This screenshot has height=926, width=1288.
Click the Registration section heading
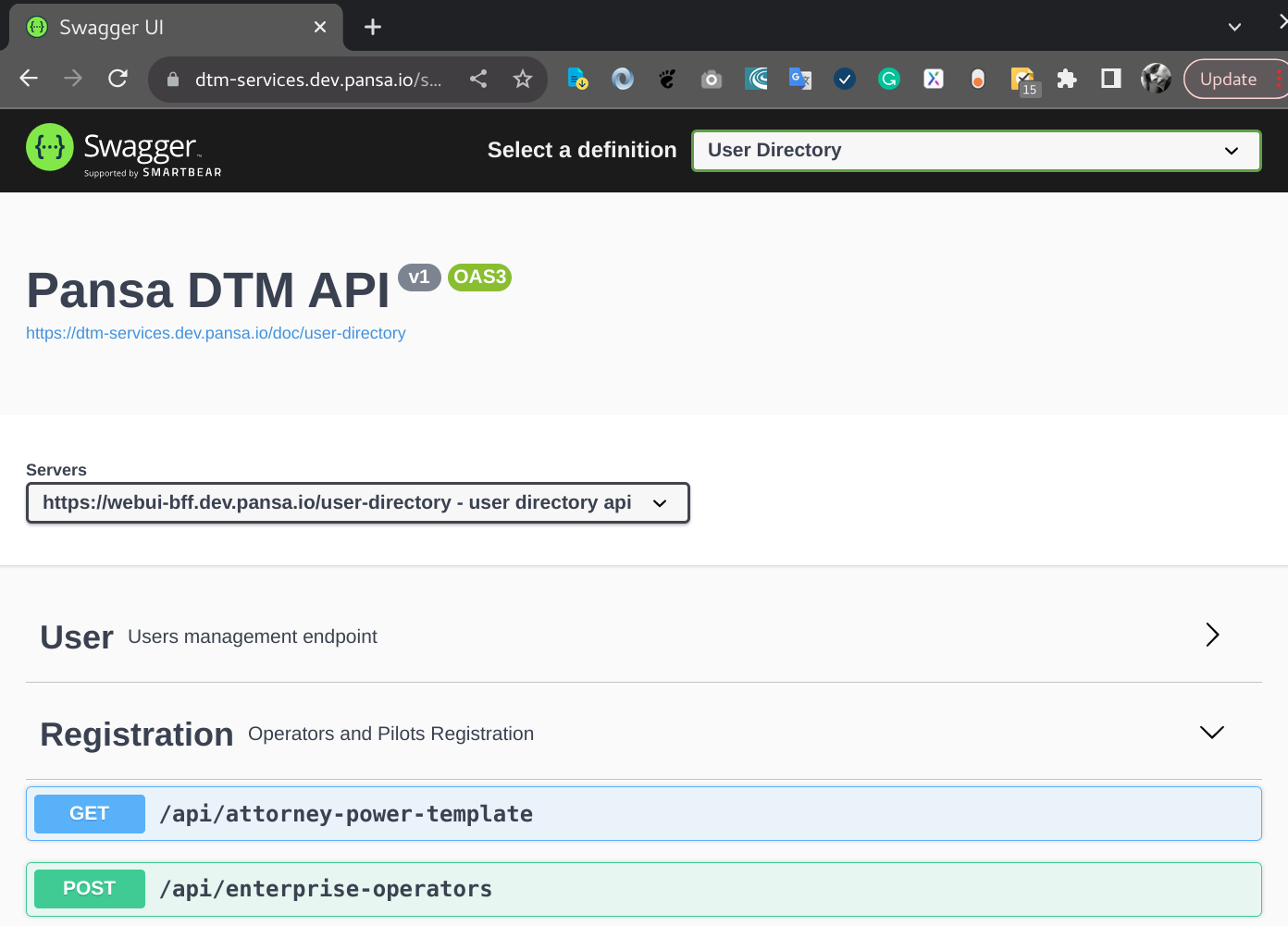(x=137, y=735)
